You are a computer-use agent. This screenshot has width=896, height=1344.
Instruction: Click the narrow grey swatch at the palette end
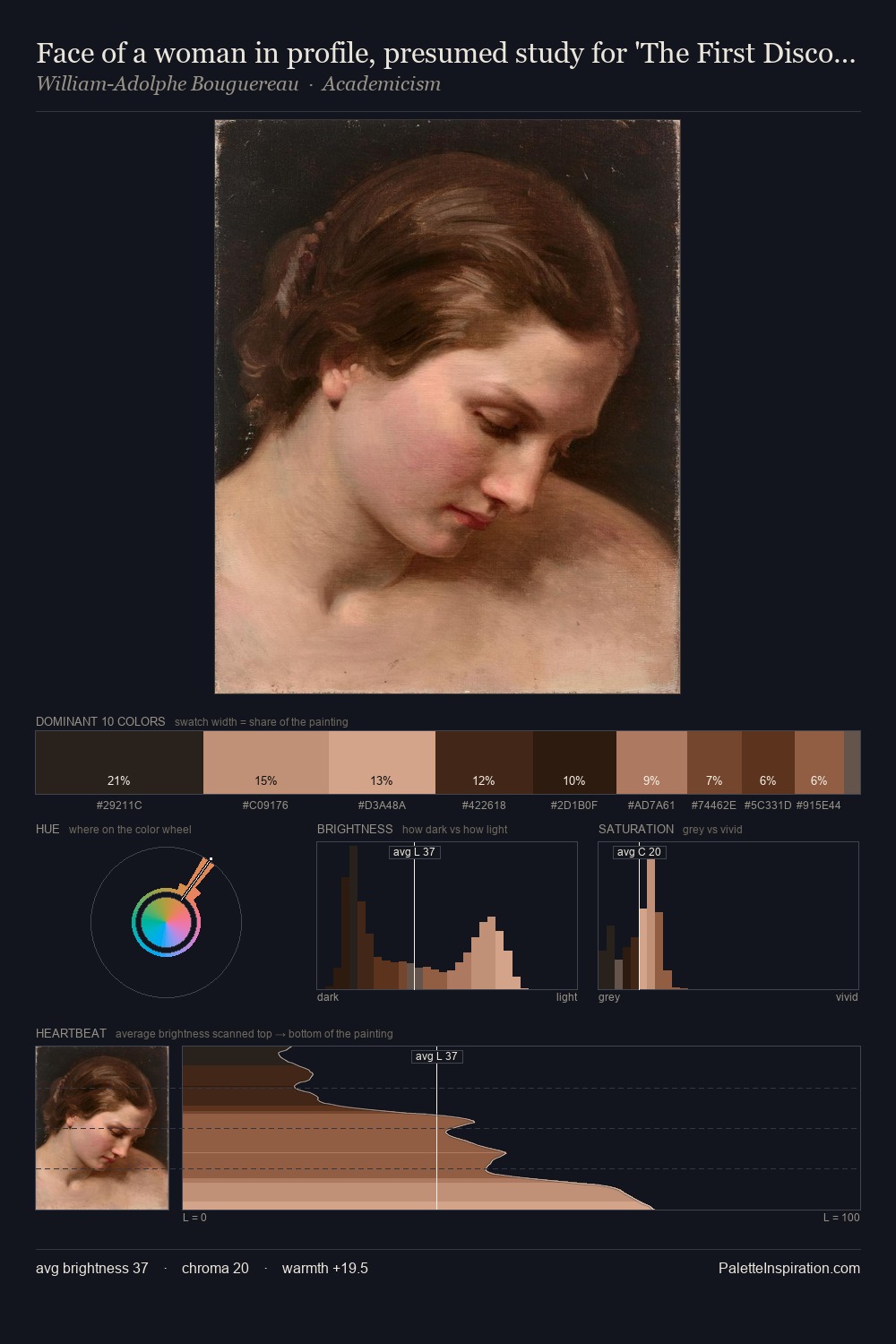pos(852,762)
